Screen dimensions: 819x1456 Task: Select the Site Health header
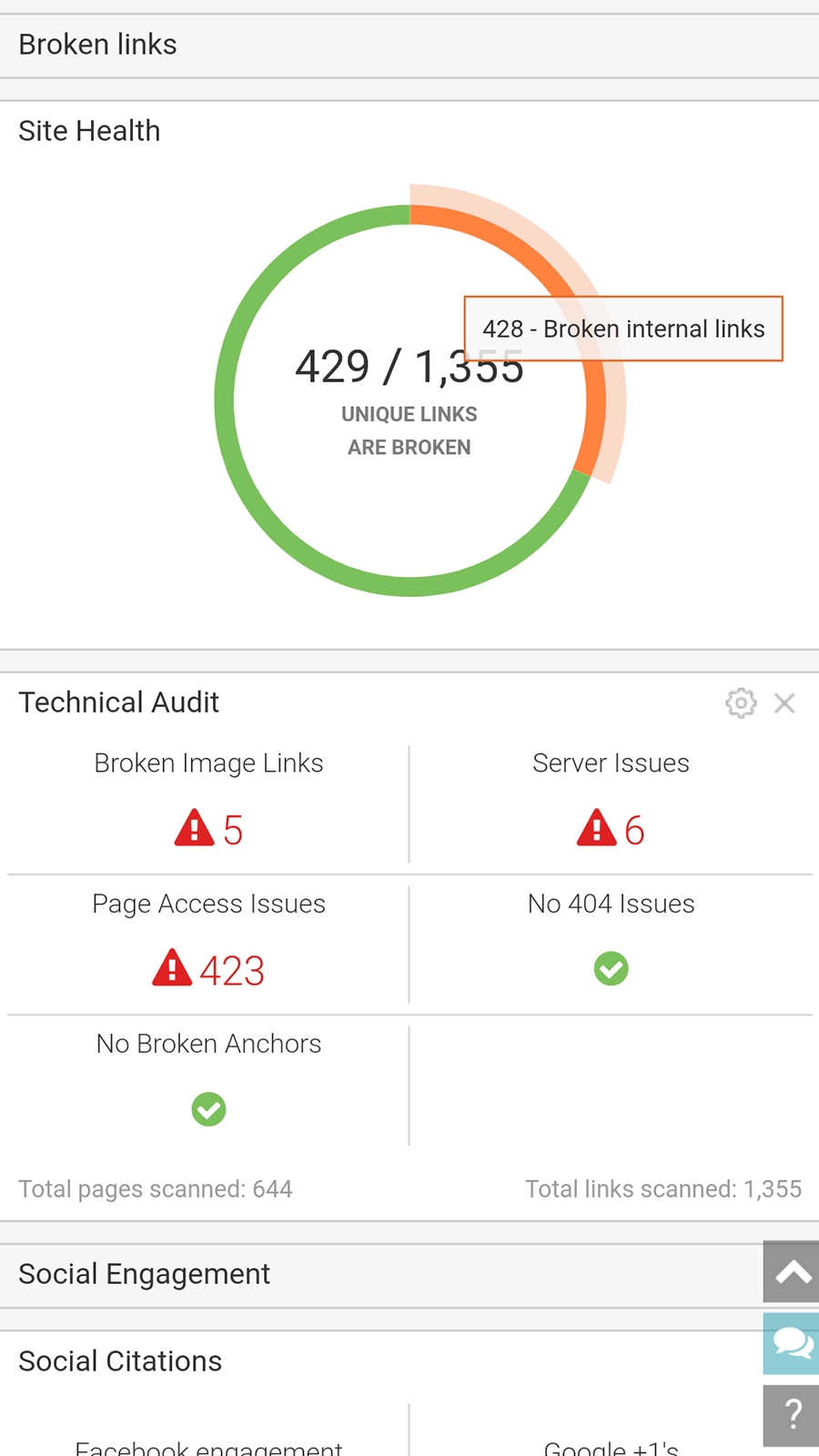89,130
